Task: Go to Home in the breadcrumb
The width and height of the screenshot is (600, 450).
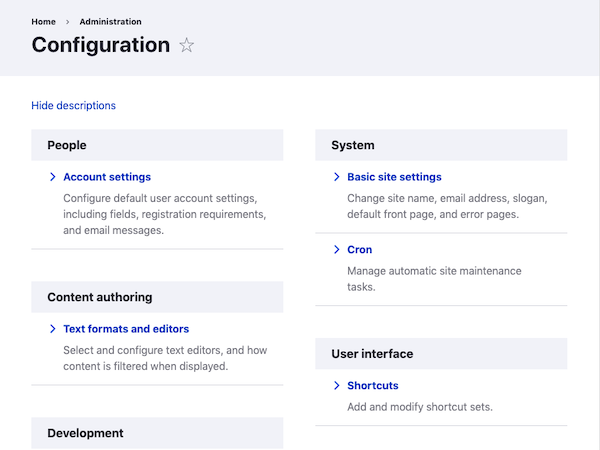Action: 44,21
